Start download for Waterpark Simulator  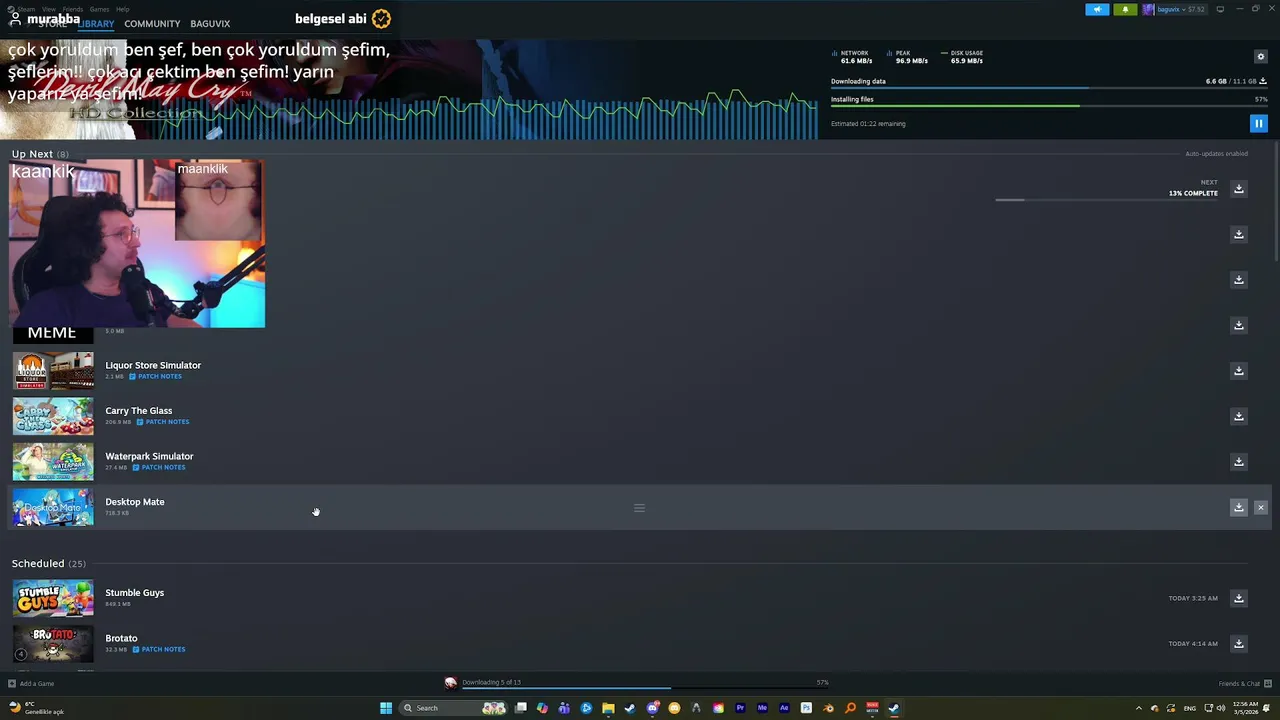[x=1238, y=462]
